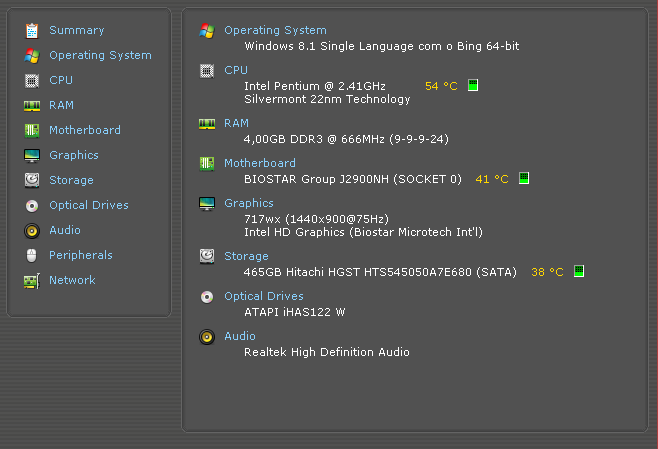Viewport: 658px width, 449px height.
Task: Open the Storage heading link in summary
Action: [x=246, y=256]
